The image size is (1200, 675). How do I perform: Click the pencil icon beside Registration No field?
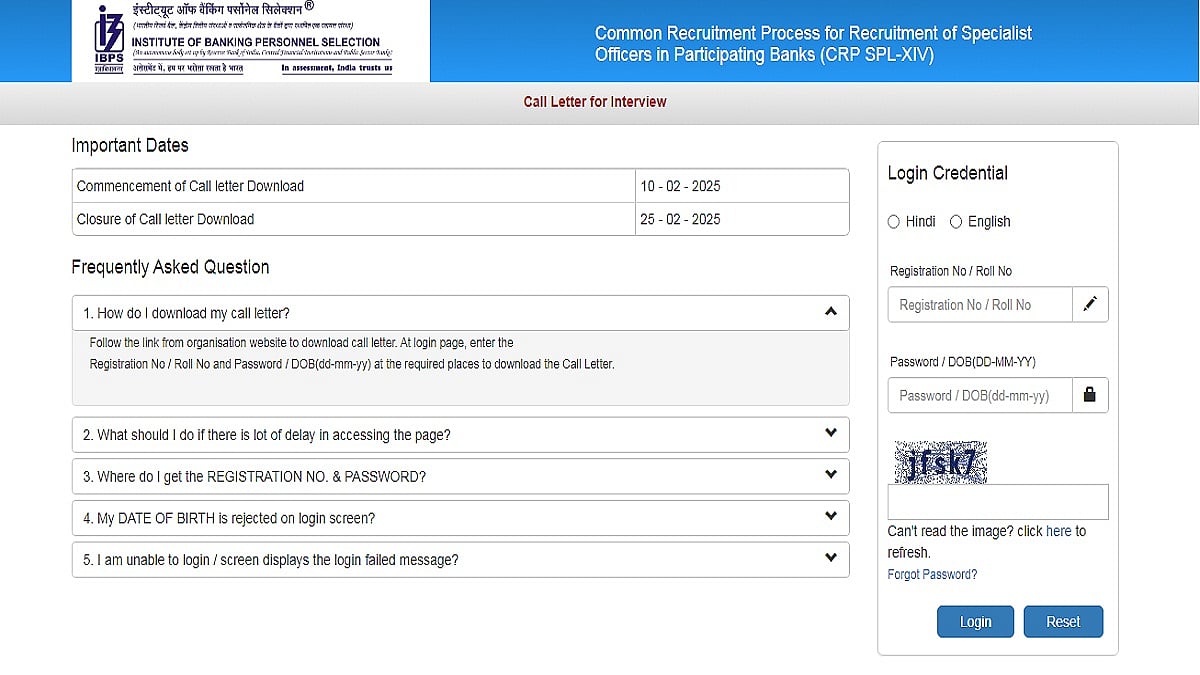[x=1090, y=305]
